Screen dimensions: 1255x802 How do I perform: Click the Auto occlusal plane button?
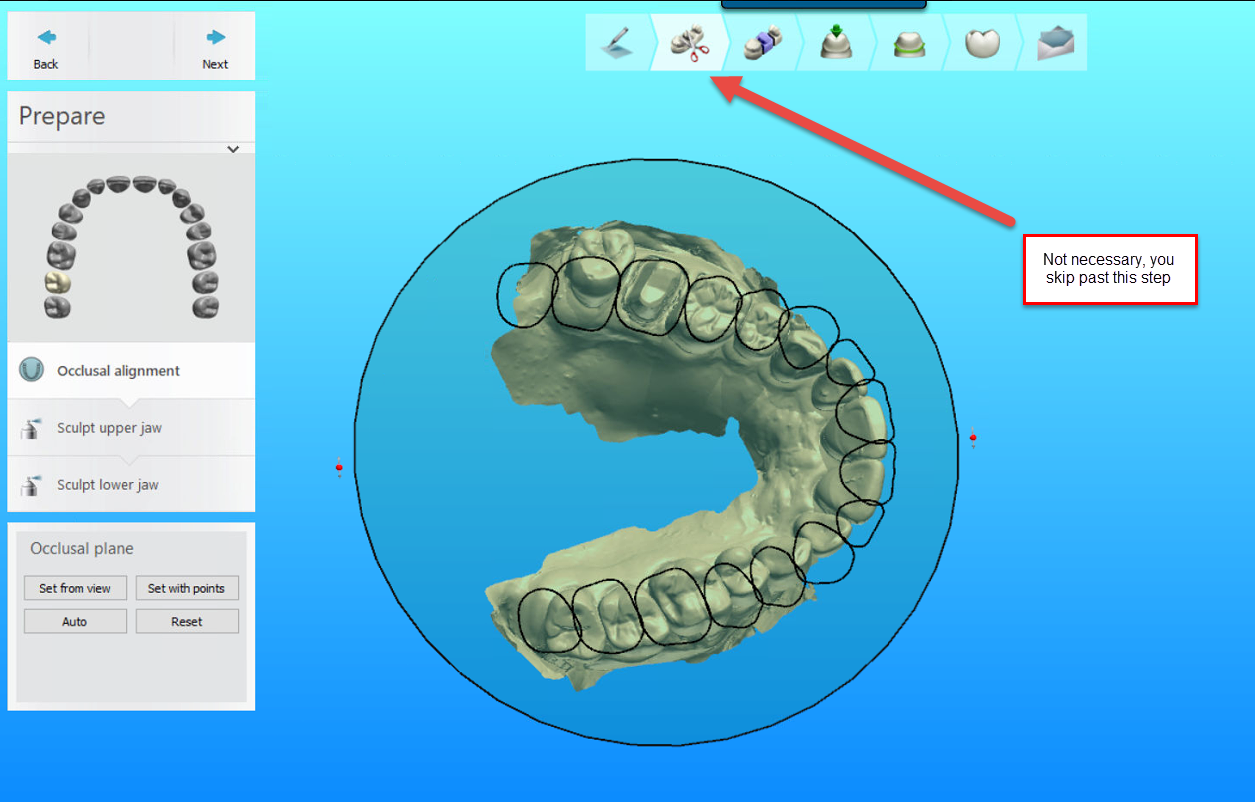[x=75, y=620]
